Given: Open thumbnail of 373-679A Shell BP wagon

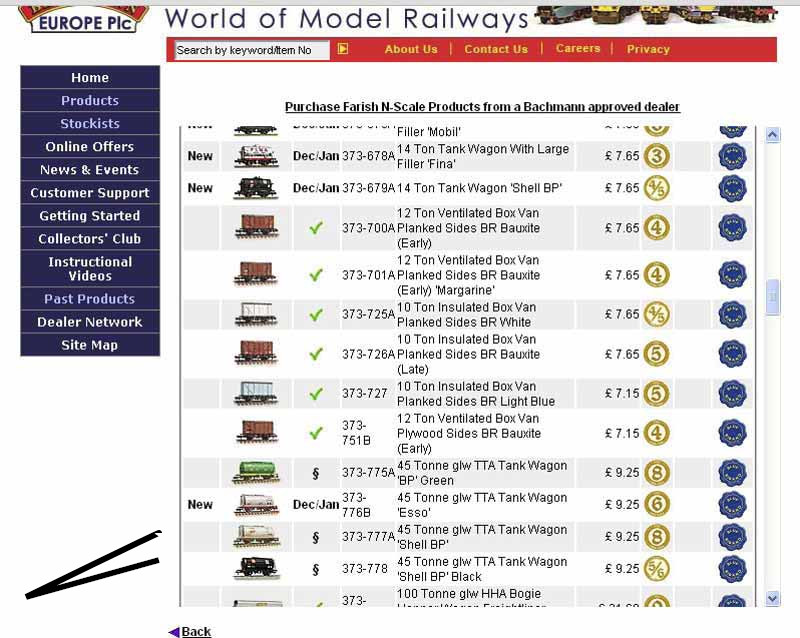Looking at the screenshot, I should [x=256, y=188].
